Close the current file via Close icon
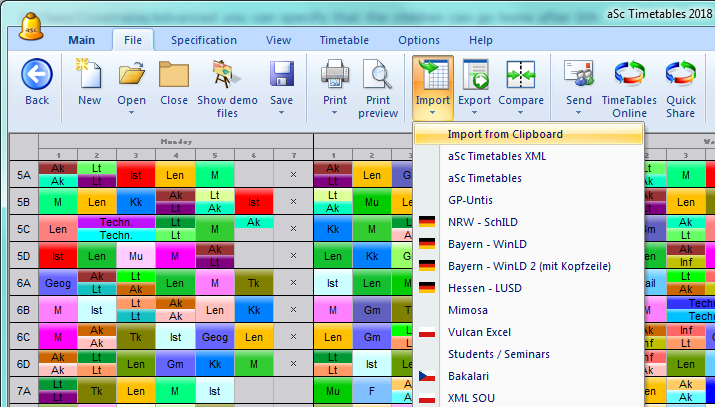This screenshot has width=715, height=407. click(174, 74)
